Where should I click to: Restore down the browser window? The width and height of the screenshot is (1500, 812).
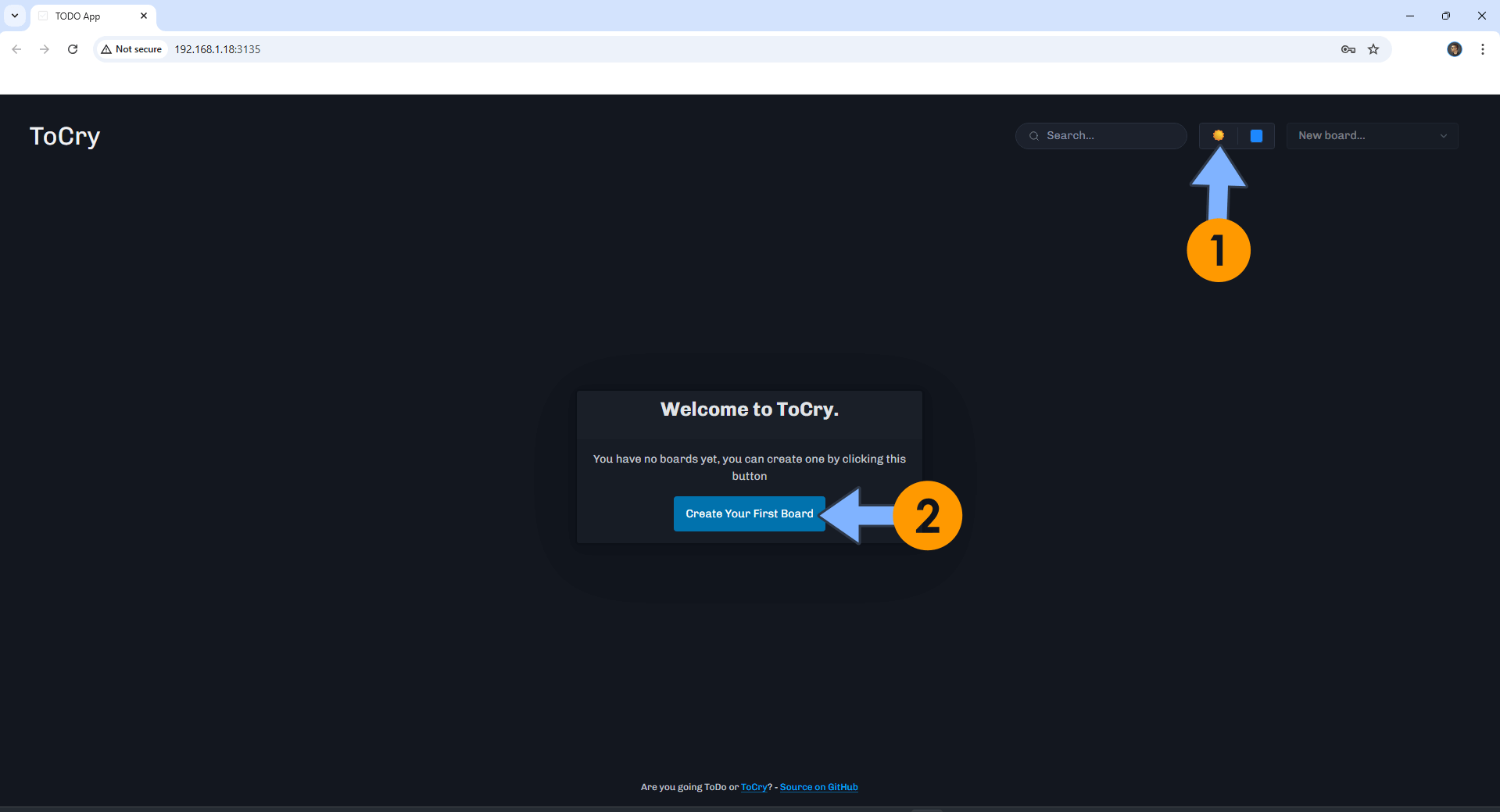(1446, 16)
